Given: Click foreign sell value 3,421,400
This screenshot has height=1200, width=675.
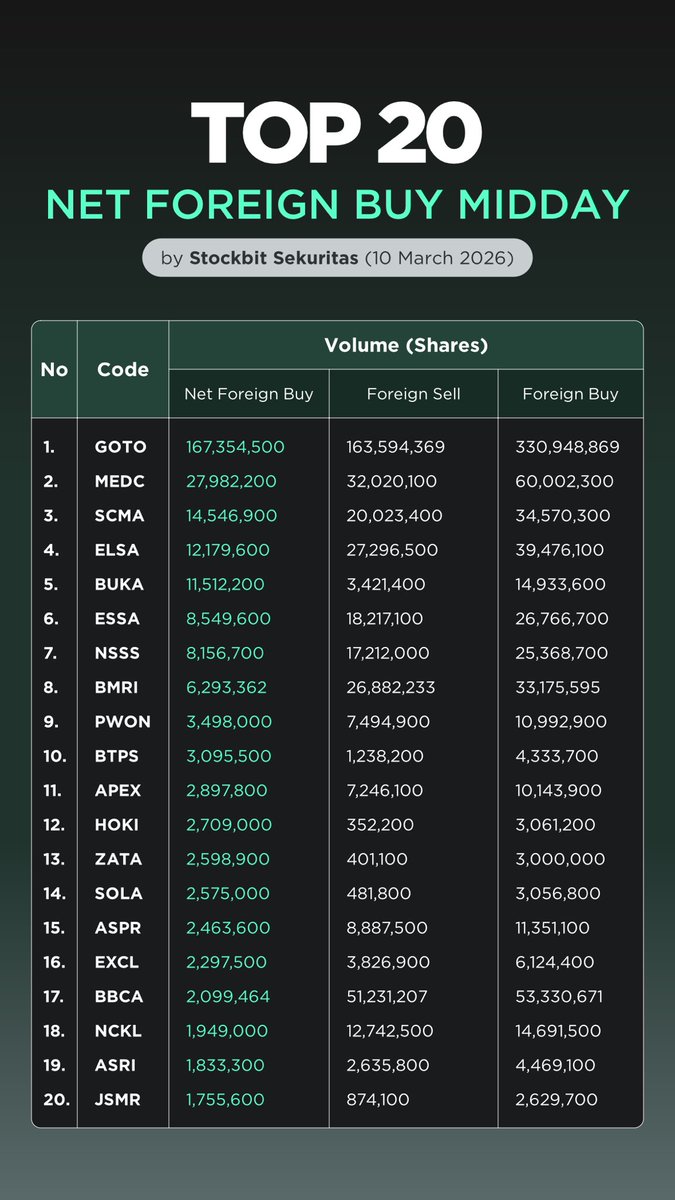Looking at the screenshot, I should [x=387, y=584].
